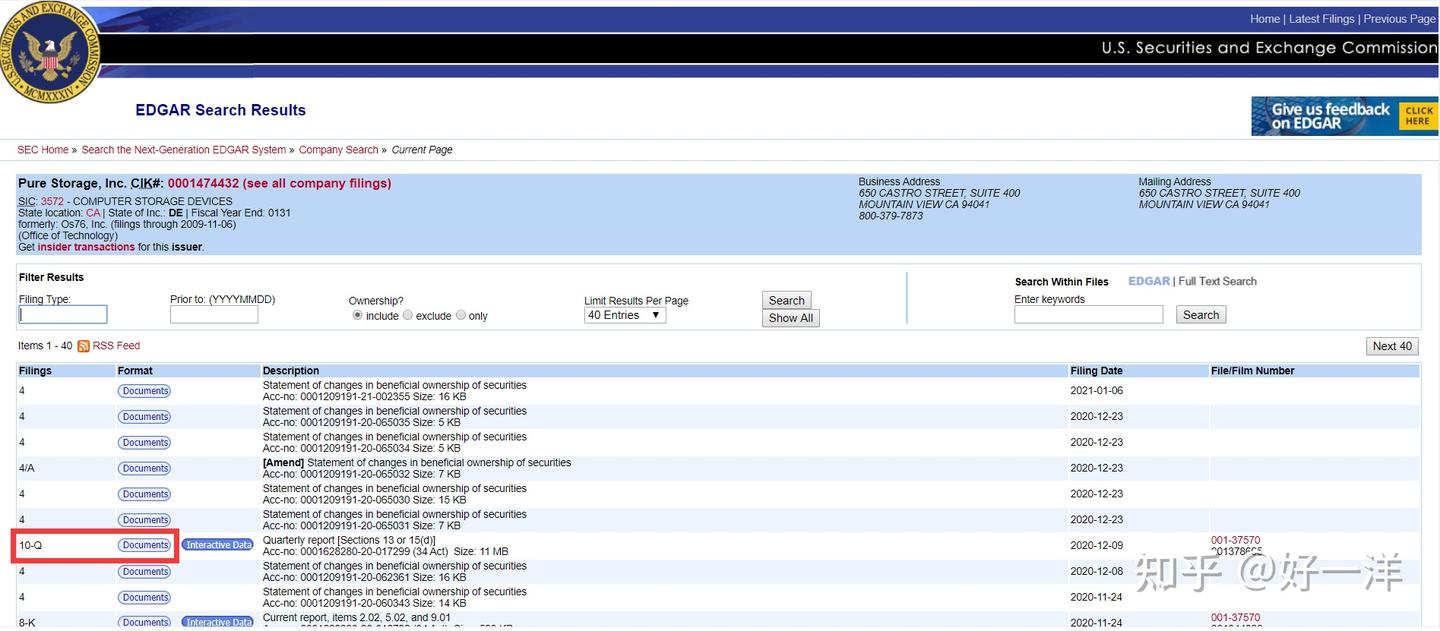Go back via Previous Page link
The height and width of the screenshot is (631, 1440).
[1400, 19]
